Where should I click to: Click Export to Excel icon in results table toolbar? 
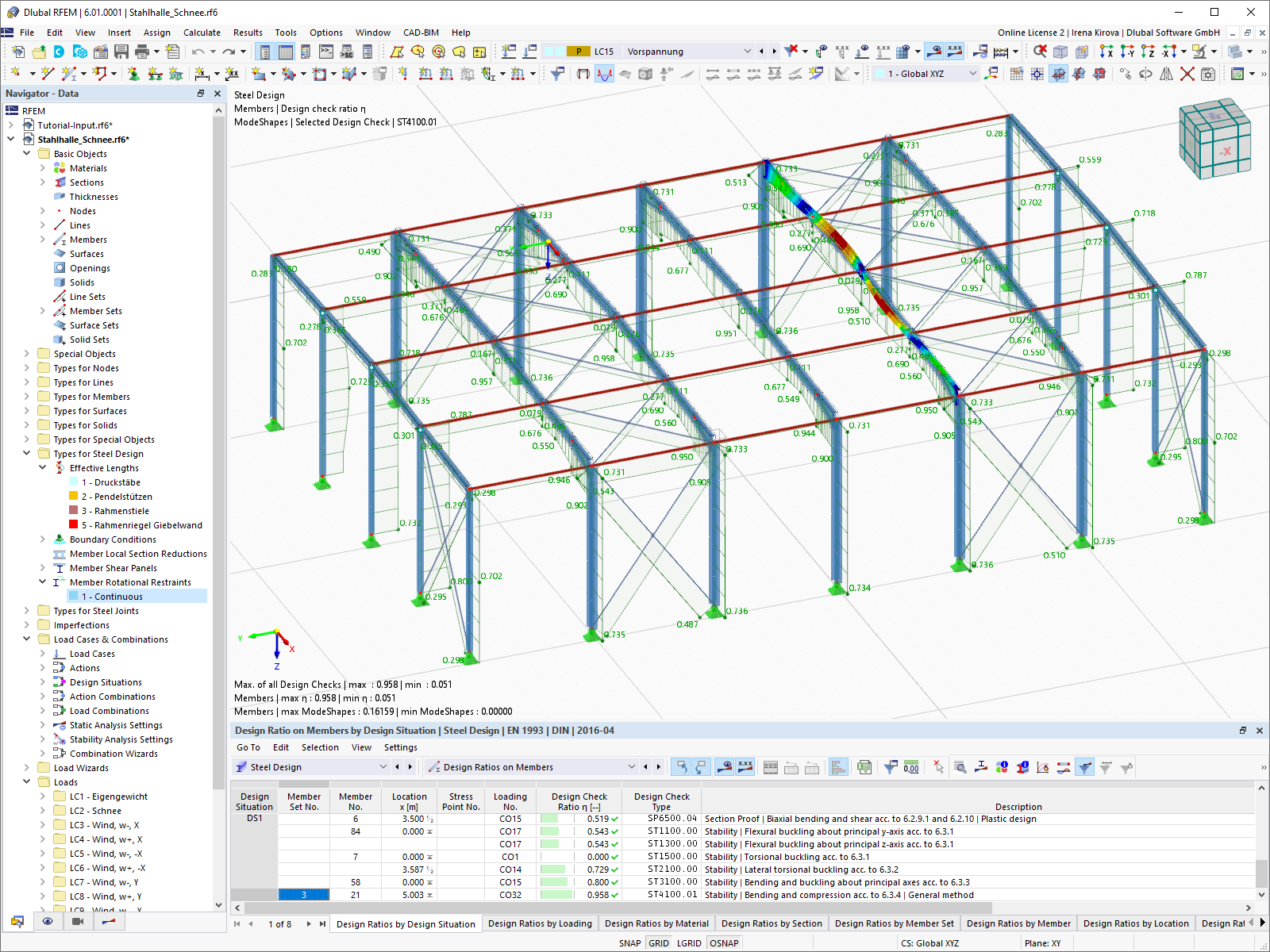point(864,767)
